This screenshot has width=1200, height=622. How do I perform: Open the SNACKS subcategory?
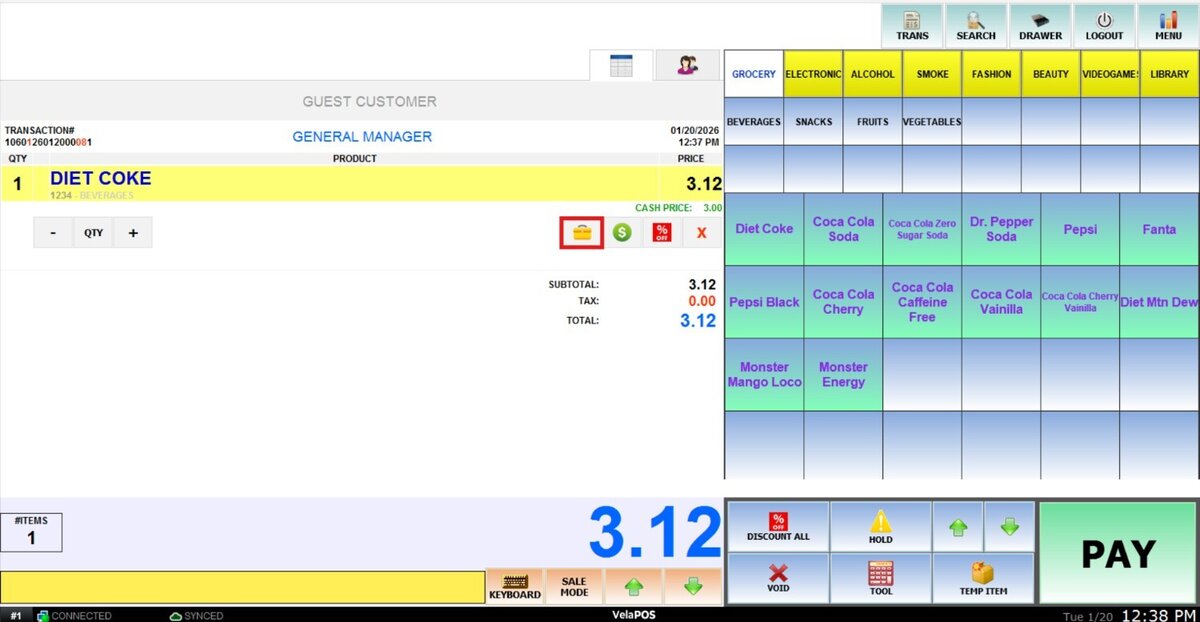(813, 121)
